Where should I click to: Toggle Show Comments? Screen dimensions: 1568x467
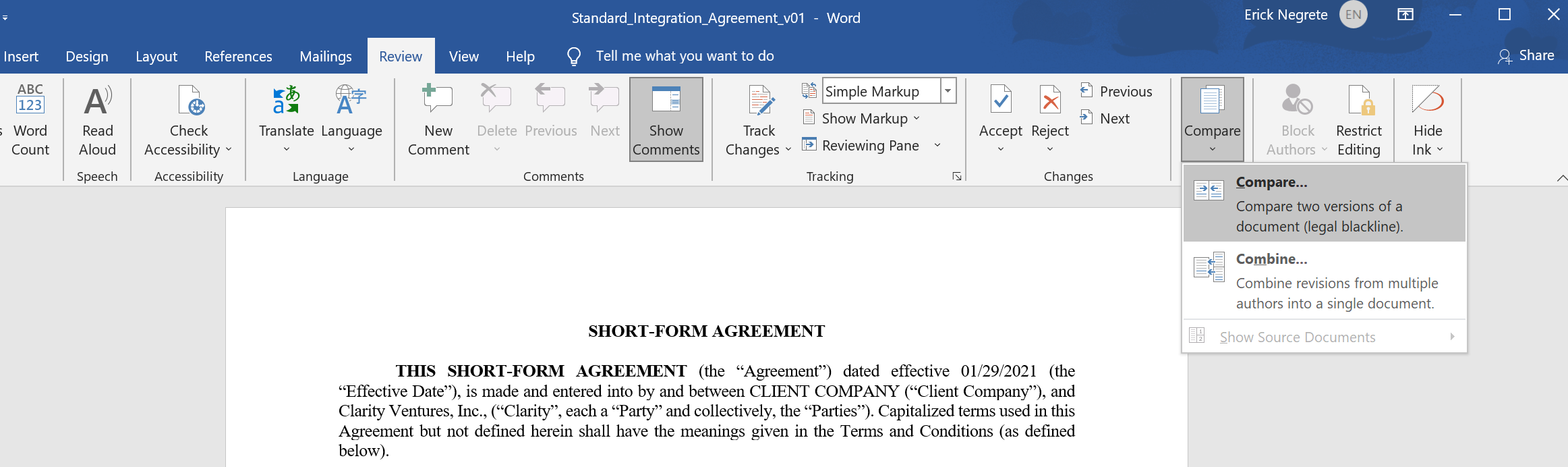tap(666, 120)
